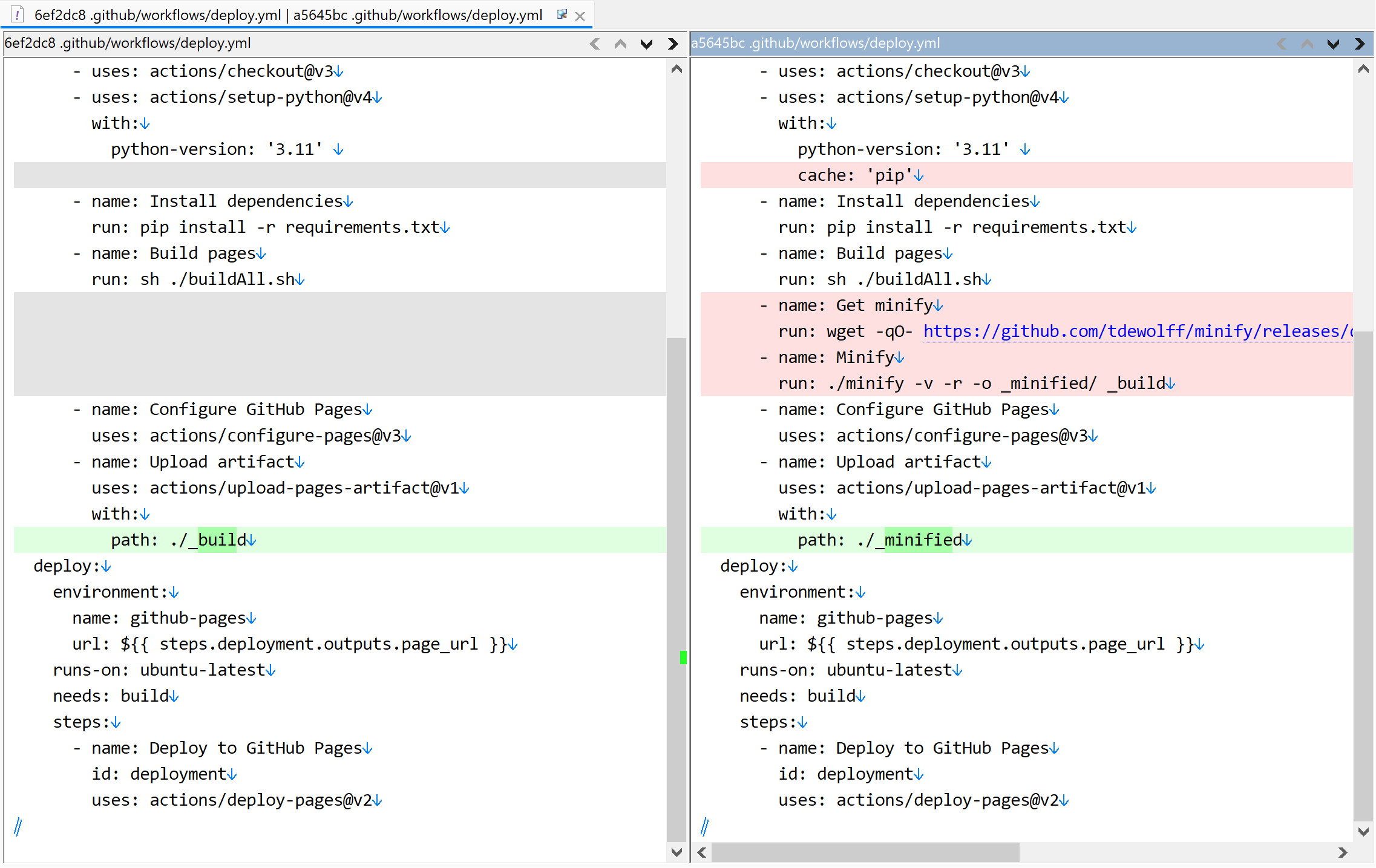Click the document icon on the deploy.yml tab
The image size is (1376, 868).
(18, 15)
